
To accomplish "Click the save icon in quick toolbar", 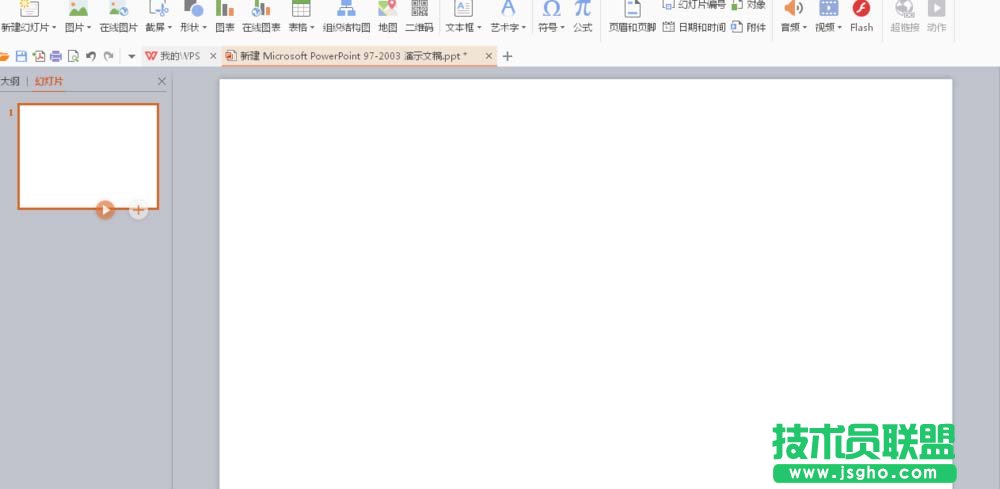I will [x=21, y=56].
